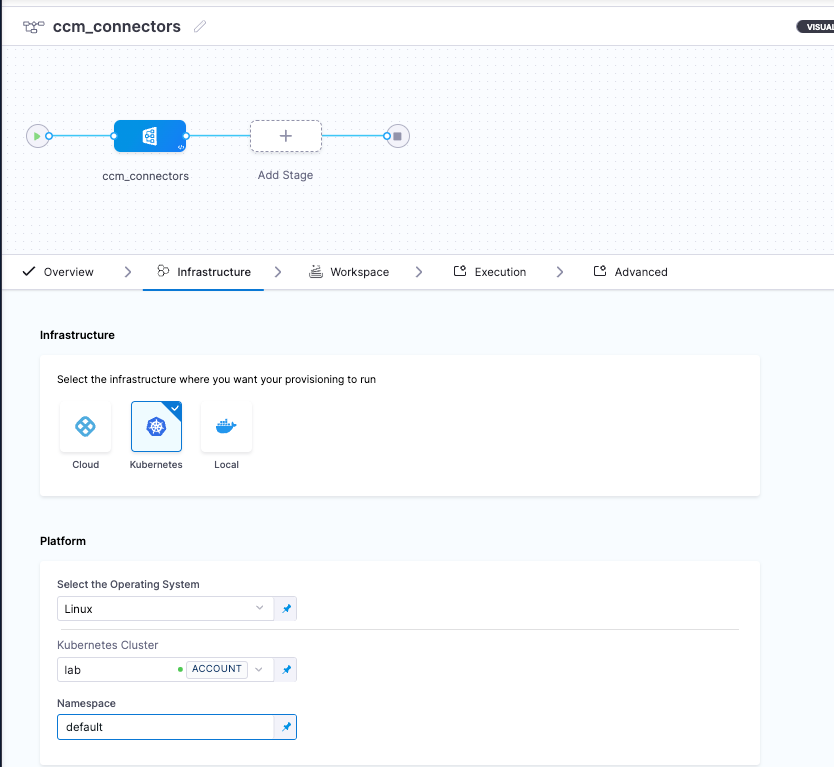Click the pipeline end stop node

397,136
